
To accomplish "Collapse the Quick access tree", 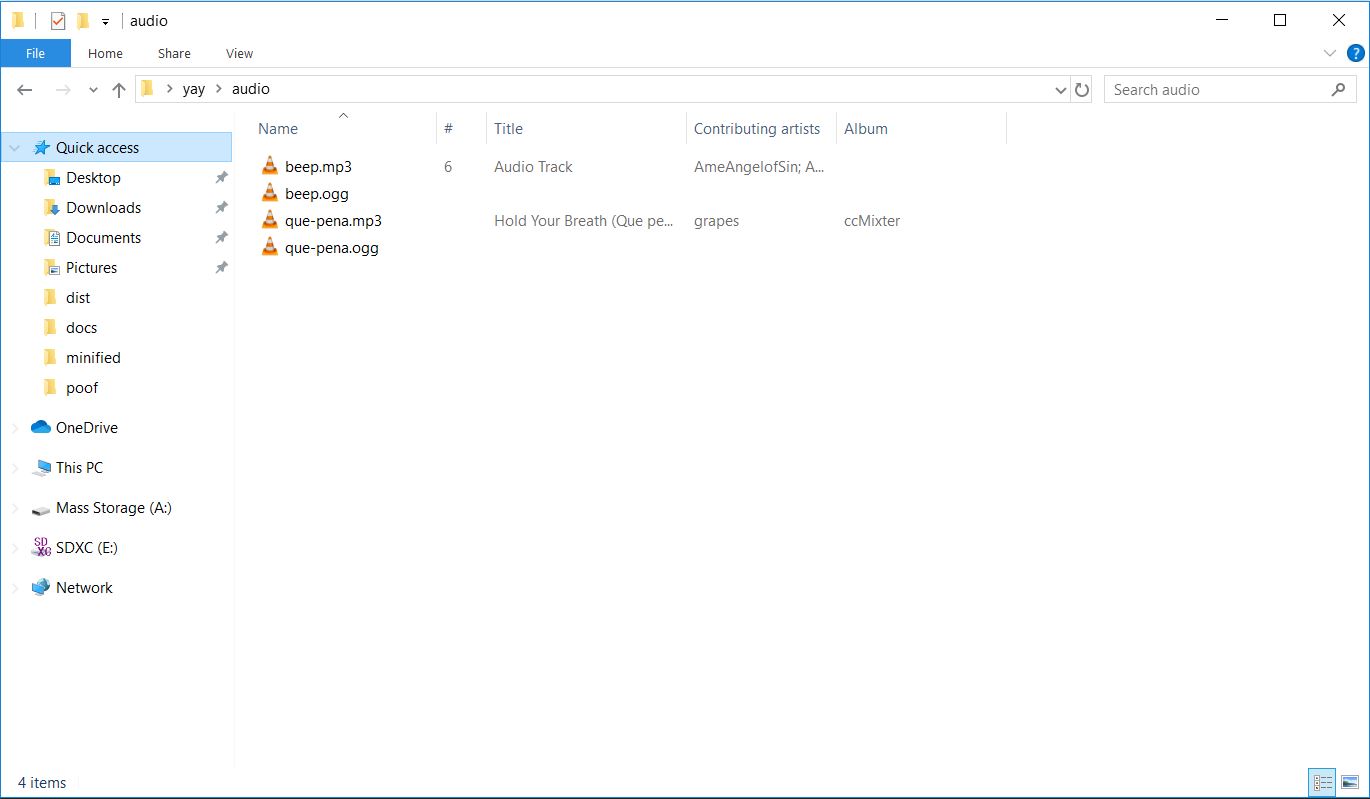I will (x=14, y=148).
